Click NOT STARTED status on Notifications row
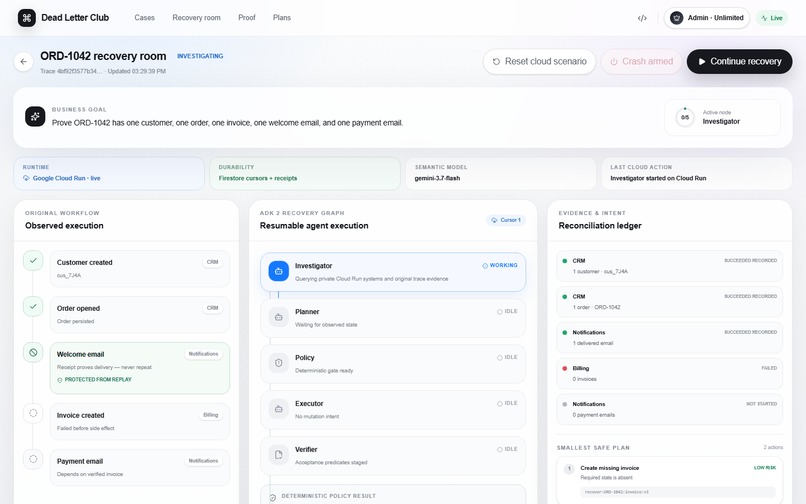 pyautogui.click(x=761, y=404)
